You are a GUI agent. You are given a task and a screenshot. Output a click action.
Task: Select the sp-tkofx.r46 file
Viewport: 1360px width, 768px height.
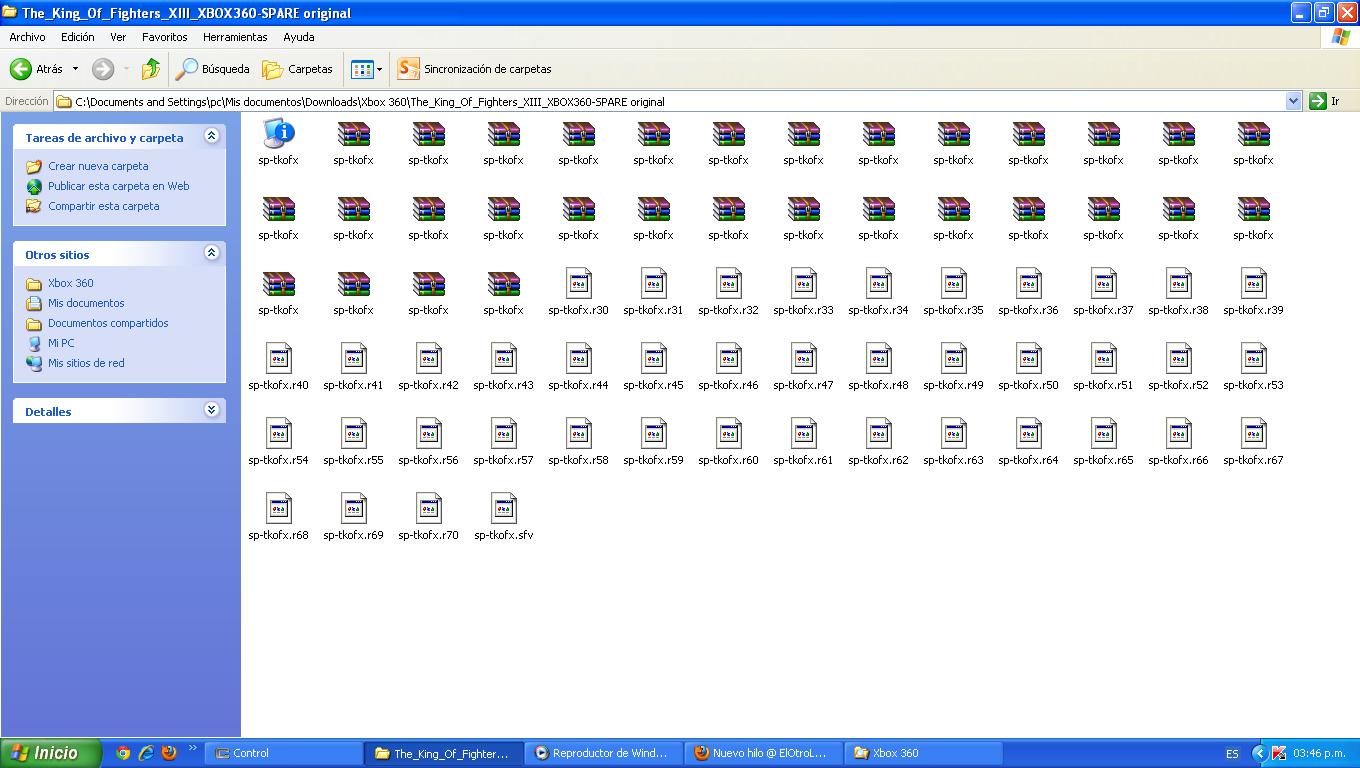point(728,367)
